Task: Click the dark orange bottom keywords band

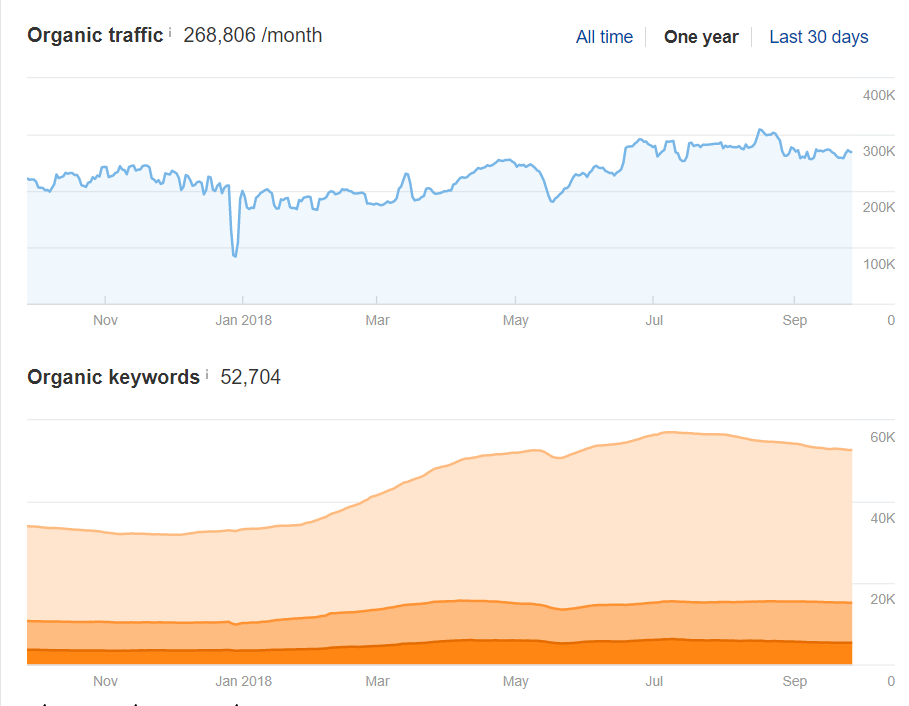Action: [x=439, y=653]
